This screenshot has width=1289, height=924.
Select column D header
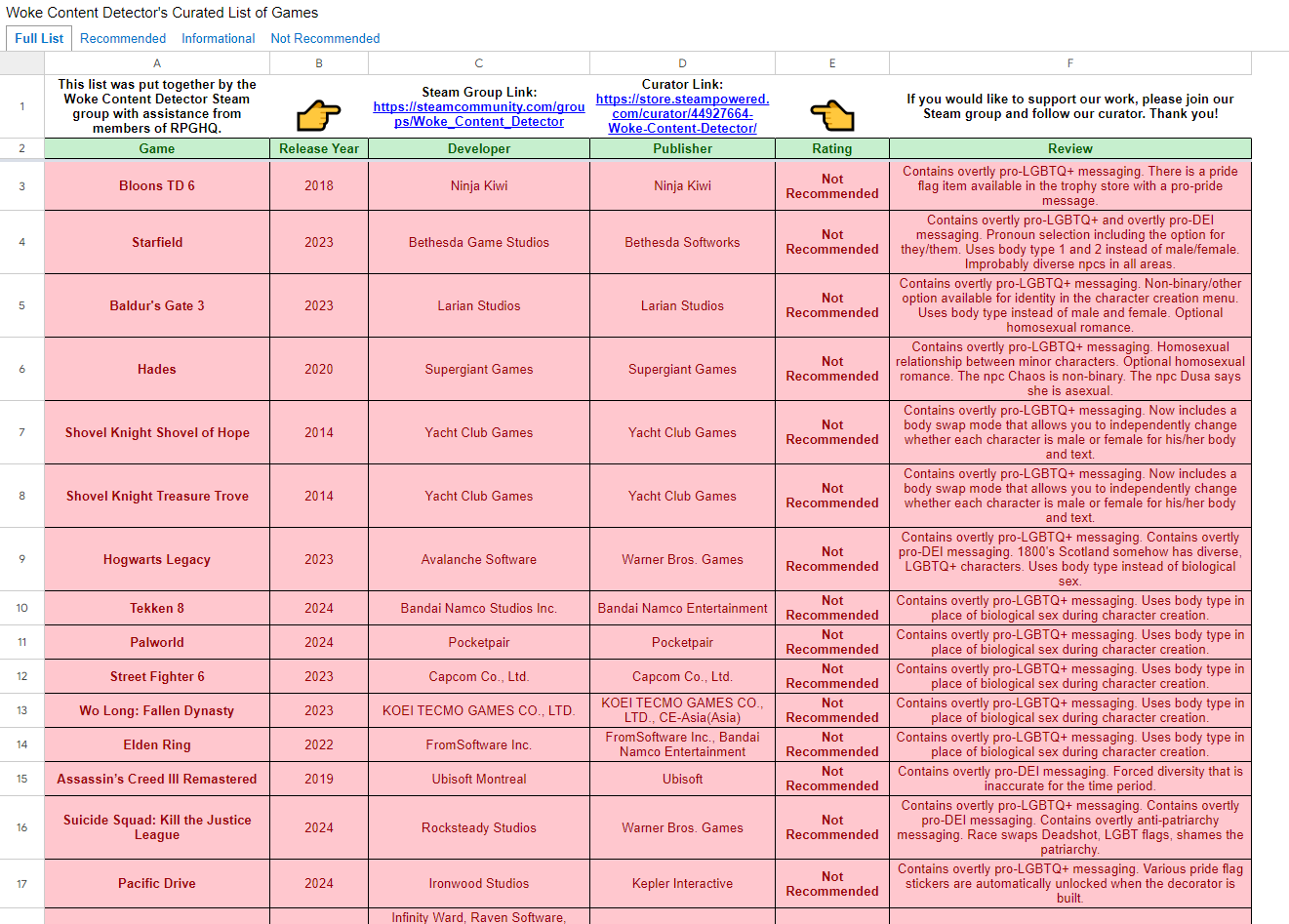(x=682, y=63)
